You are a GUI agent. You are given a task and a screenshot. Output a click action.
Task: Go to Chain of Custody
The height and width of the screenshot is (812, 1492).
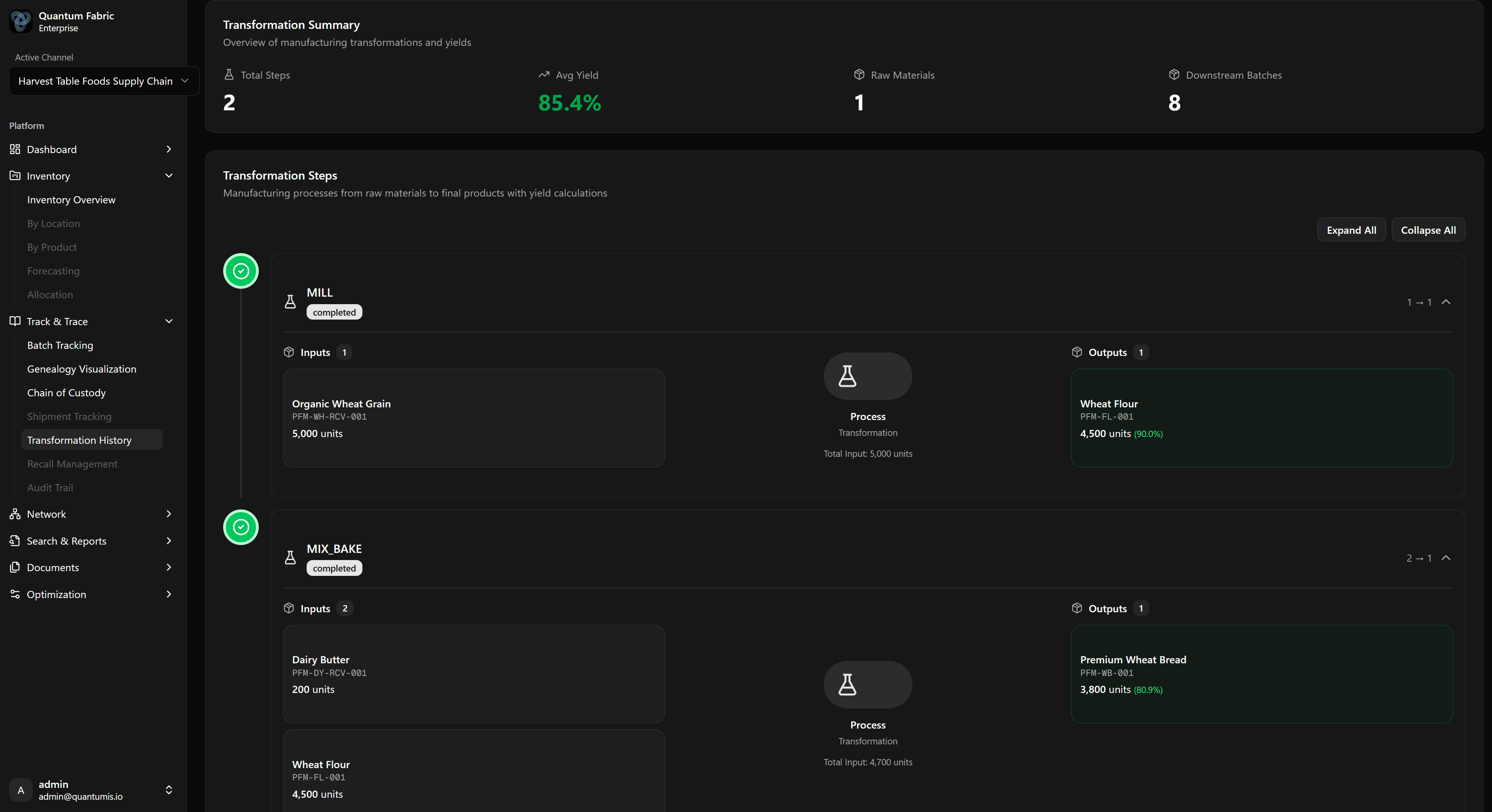click(x=66, y=393)
